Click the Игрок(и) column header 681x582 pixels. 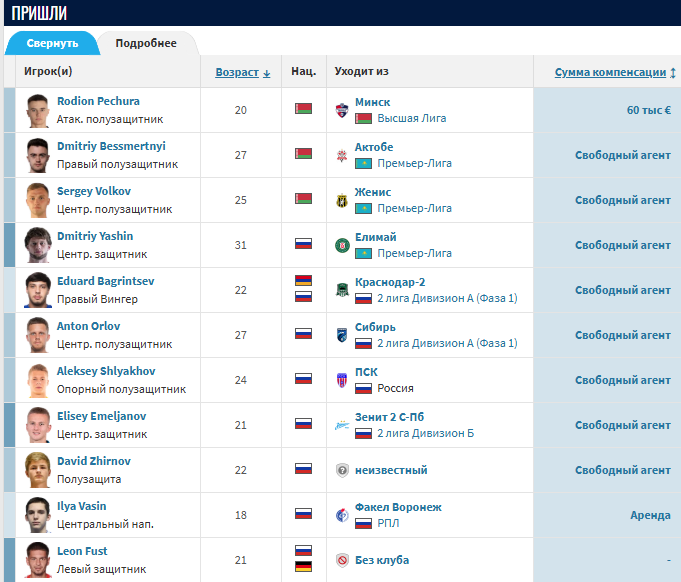(x=48, y=71)
